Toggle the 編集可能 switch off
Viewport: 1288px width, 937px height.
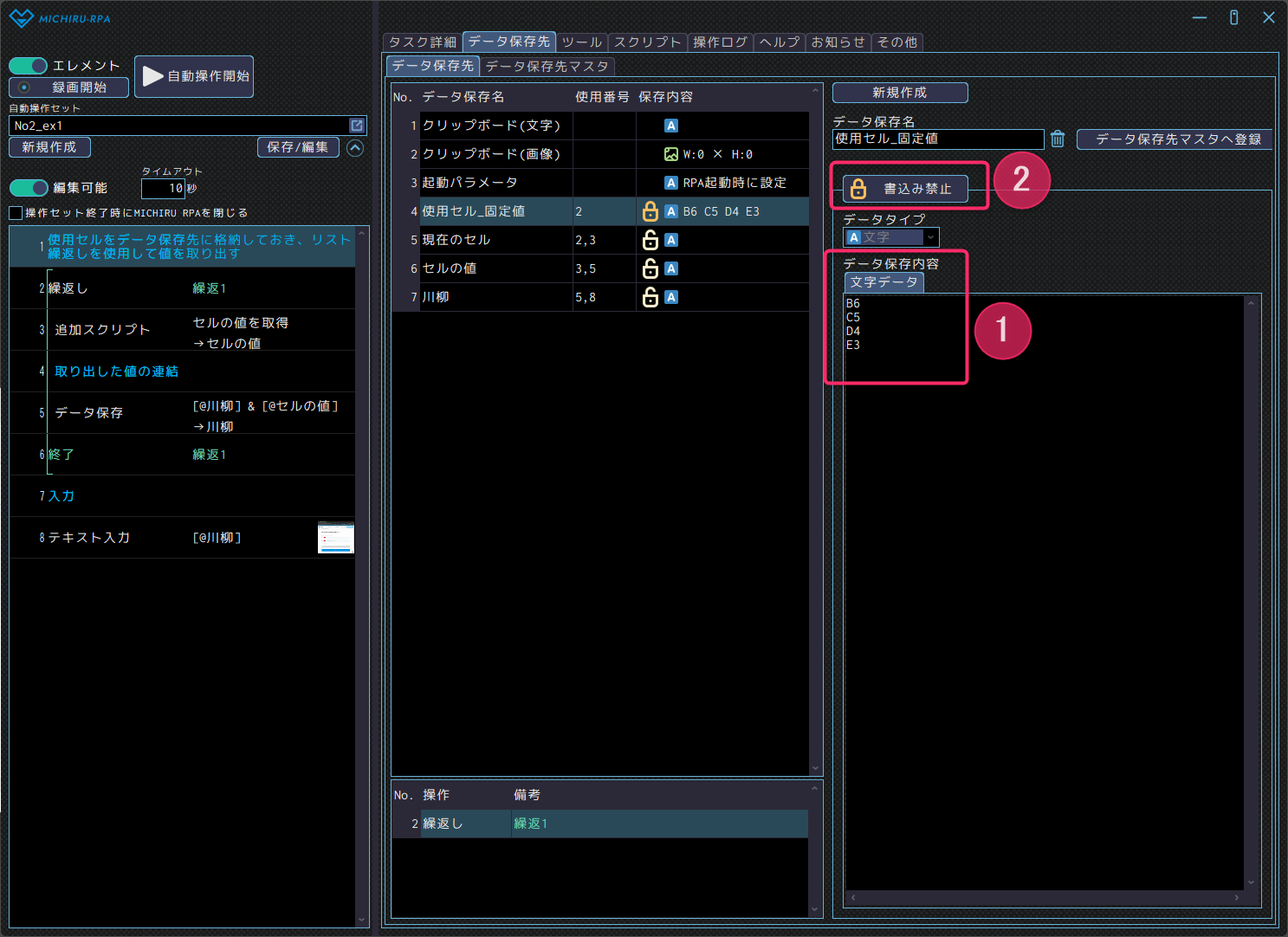tap(29, 188)
